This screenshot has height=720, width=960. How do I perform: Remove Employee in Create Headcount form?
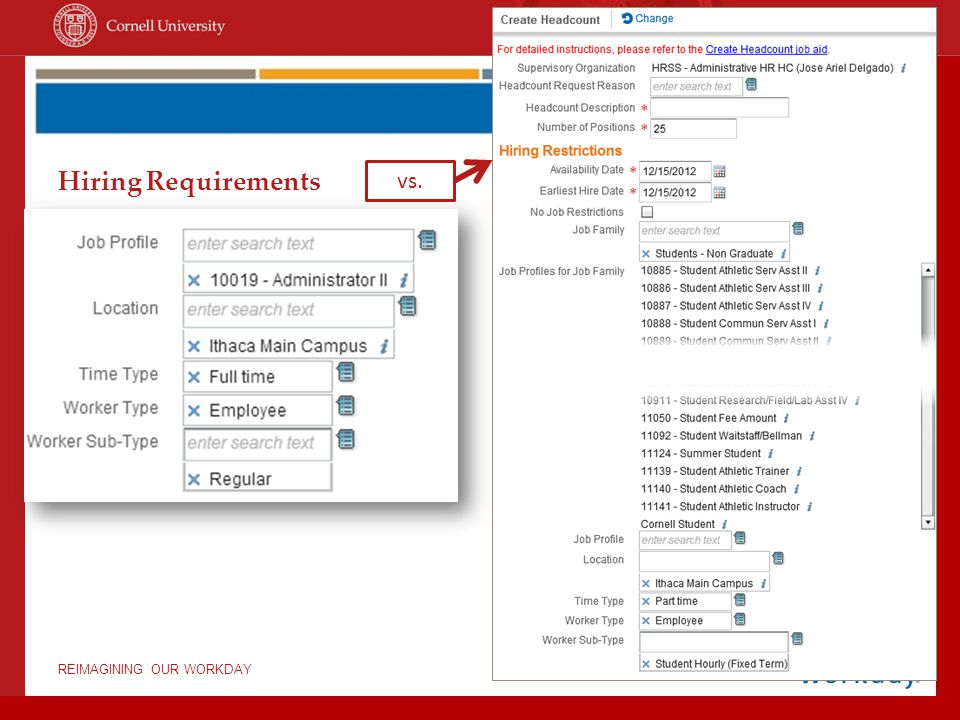coord(645,621)
